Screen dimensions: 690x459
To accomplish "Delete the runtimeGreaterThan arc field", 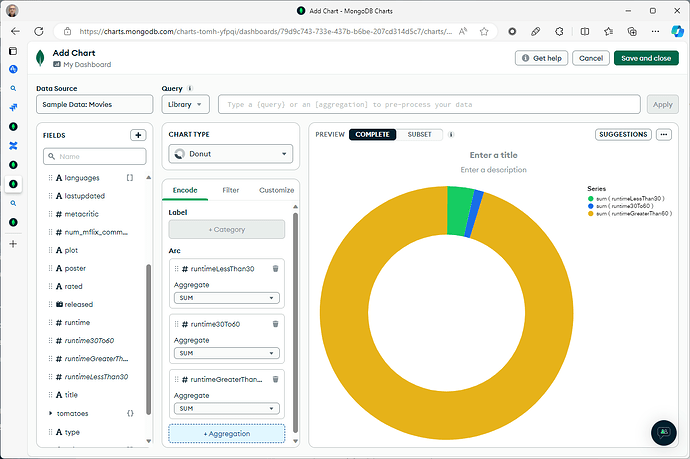I will [275, 379].
